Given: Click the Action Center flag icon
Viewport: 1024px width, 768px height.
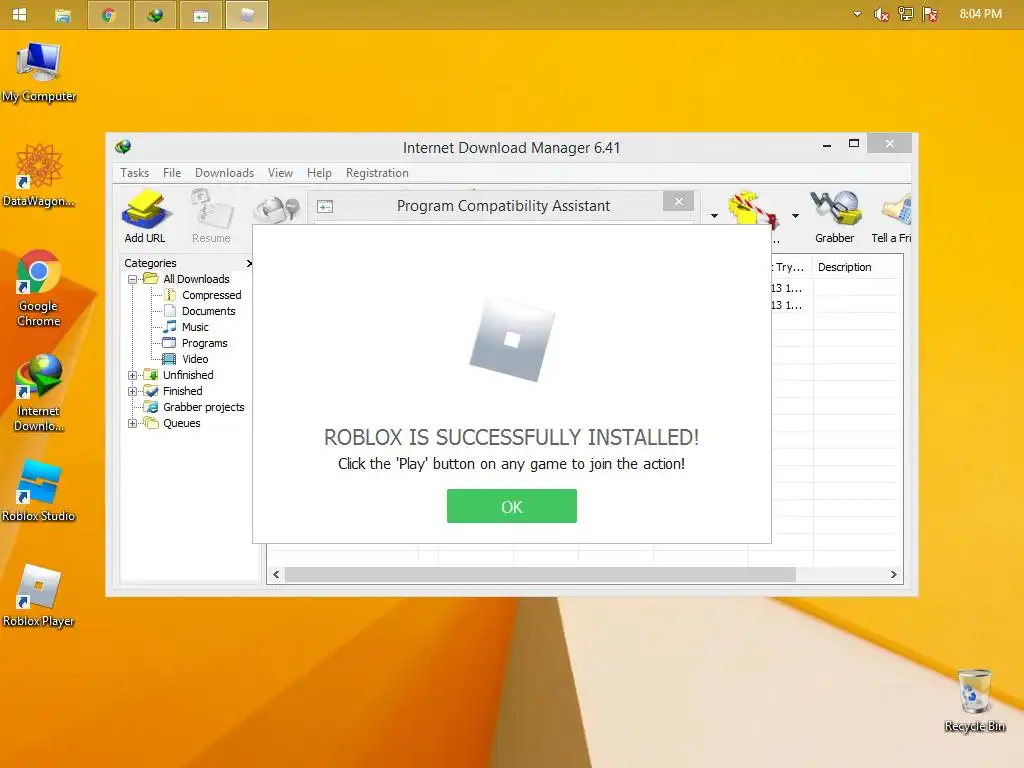Looking at the screenshot, I should click(x=930, y=14).
